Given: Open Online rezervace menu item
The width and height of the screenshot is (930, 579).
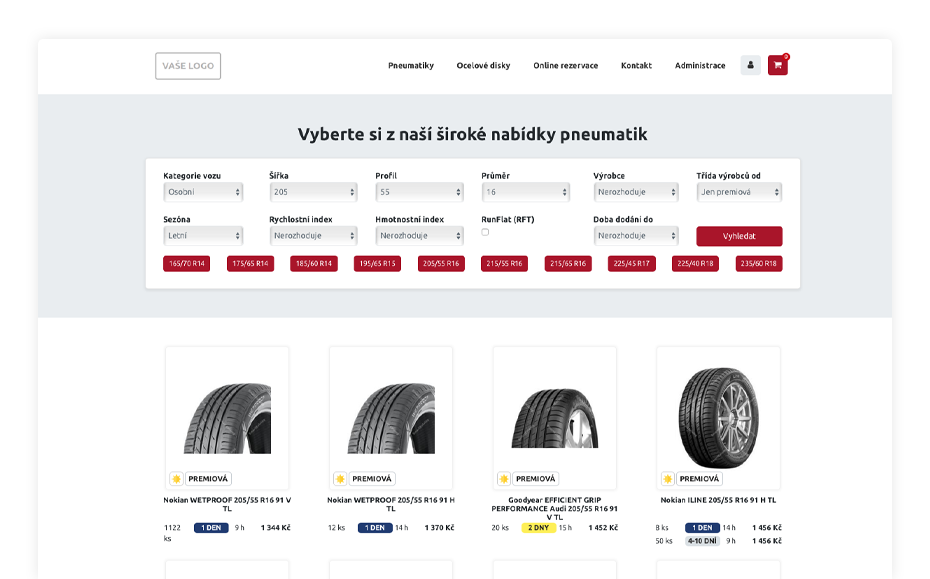Looking at the screenshot, I should pyautogui.click(x=565, y=66).
